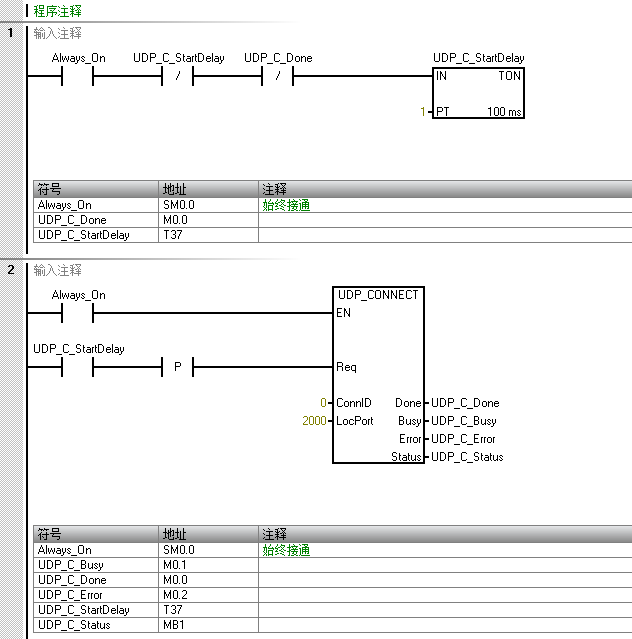Click the EN input pin of UDP_CONNECT
This screenshot has width=632, height=639.
[343, 313]
